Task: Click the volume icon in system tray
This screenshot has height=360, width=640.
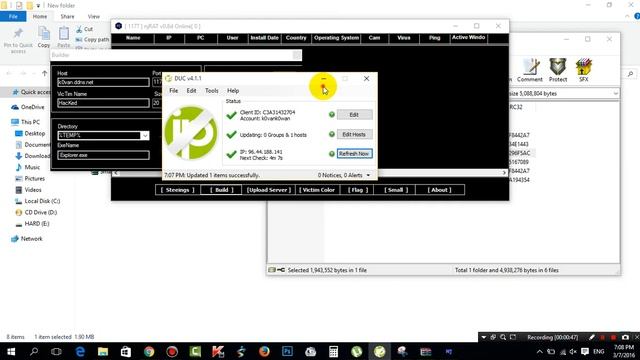Action: tap(573, 351)
